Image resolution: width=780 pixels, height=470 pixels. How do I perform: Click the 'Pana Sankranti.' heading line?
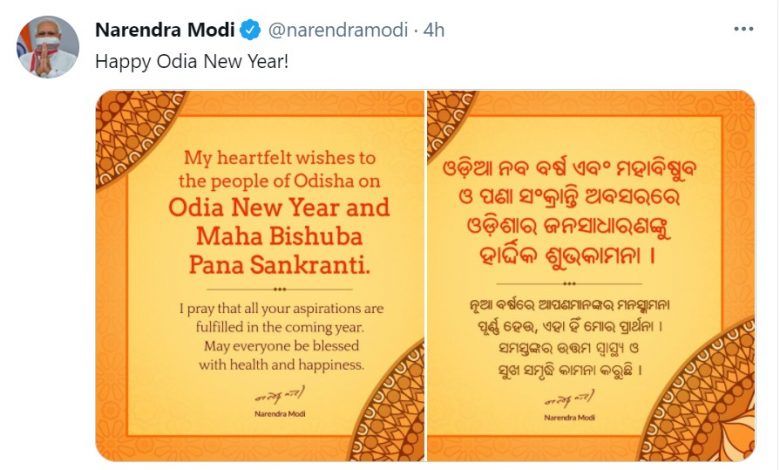(x=280, y=265)
